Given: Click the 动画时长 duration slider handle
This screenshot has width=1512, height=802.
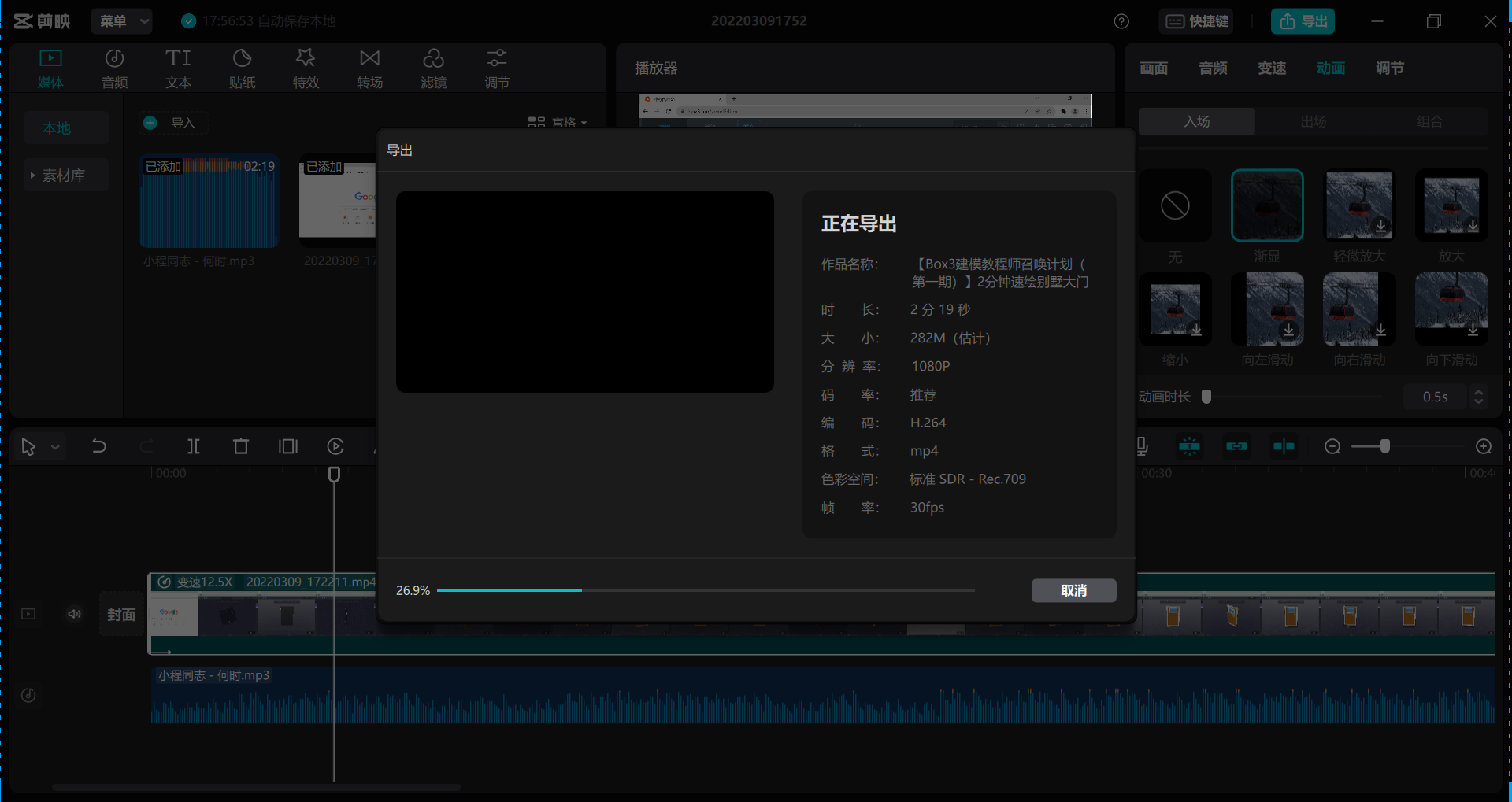Looking at the screenshot, I should (x=1206, y=397).
